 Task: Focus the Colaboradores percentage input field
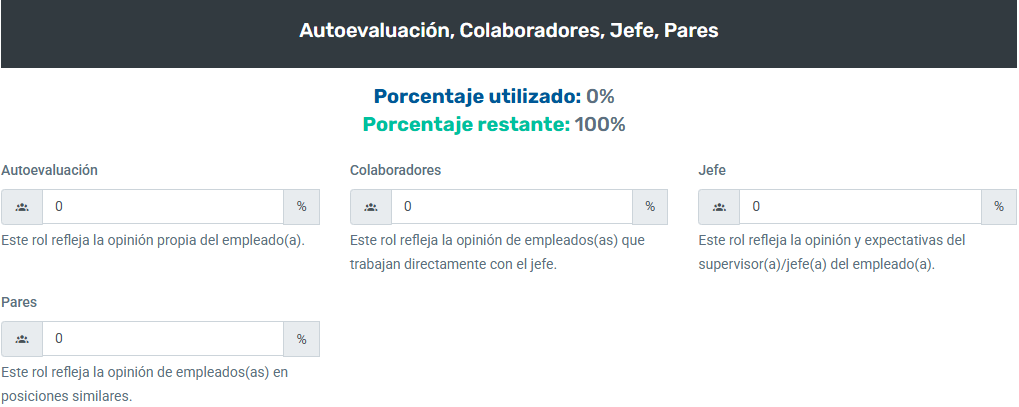(x=512, y=207)
